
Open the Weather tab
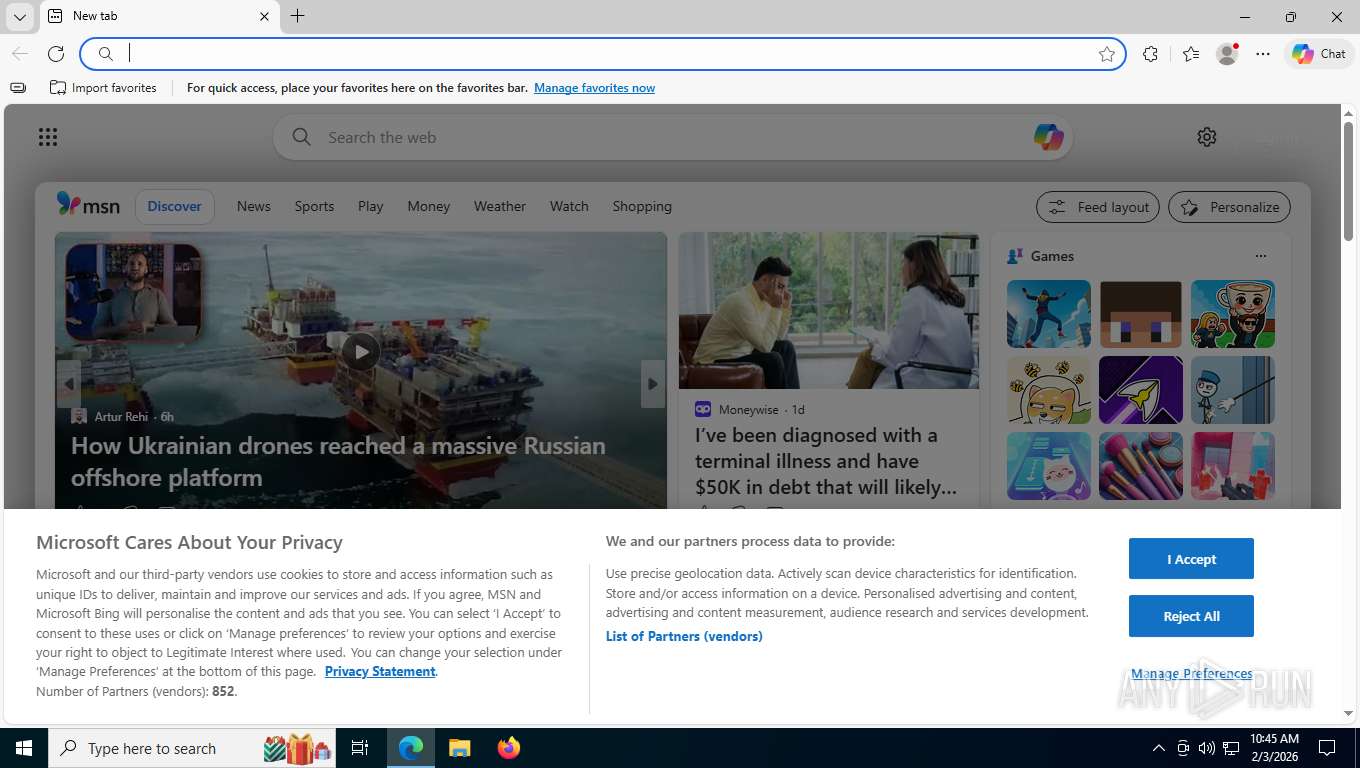pos(500,206)
